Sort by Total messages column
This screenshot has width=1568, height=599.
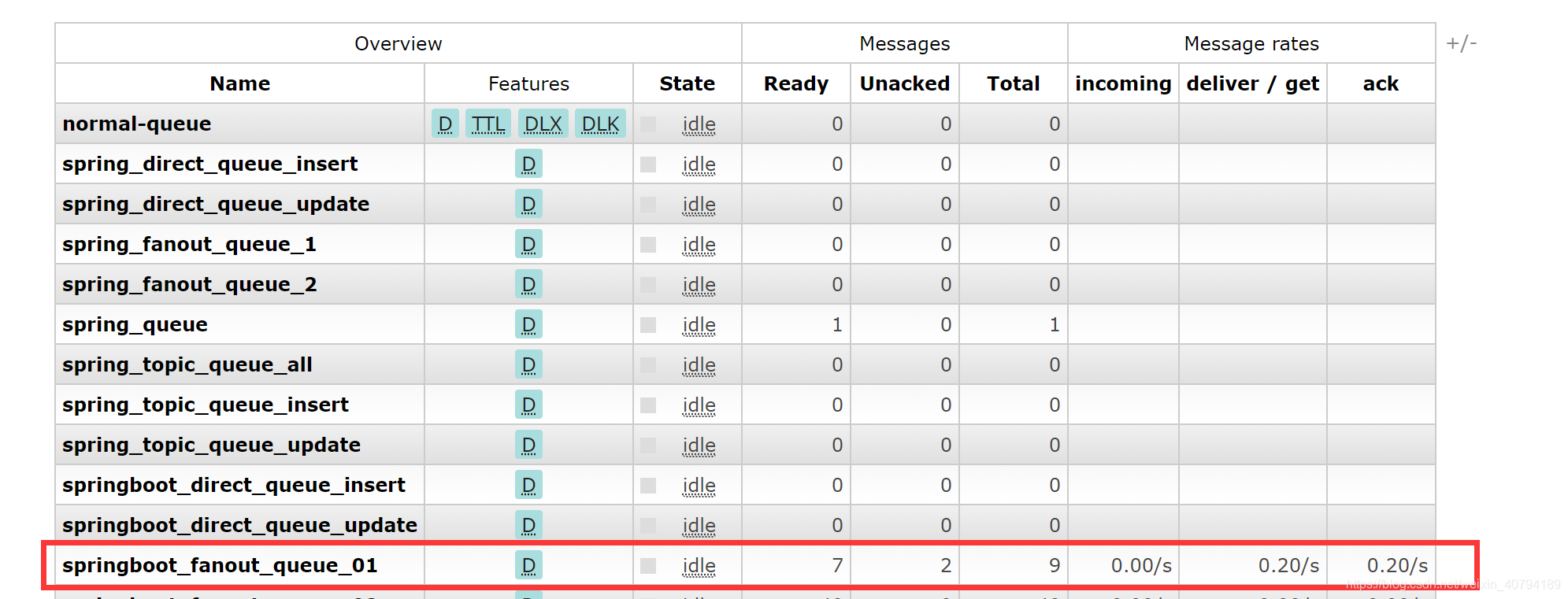pos(1014,83)
